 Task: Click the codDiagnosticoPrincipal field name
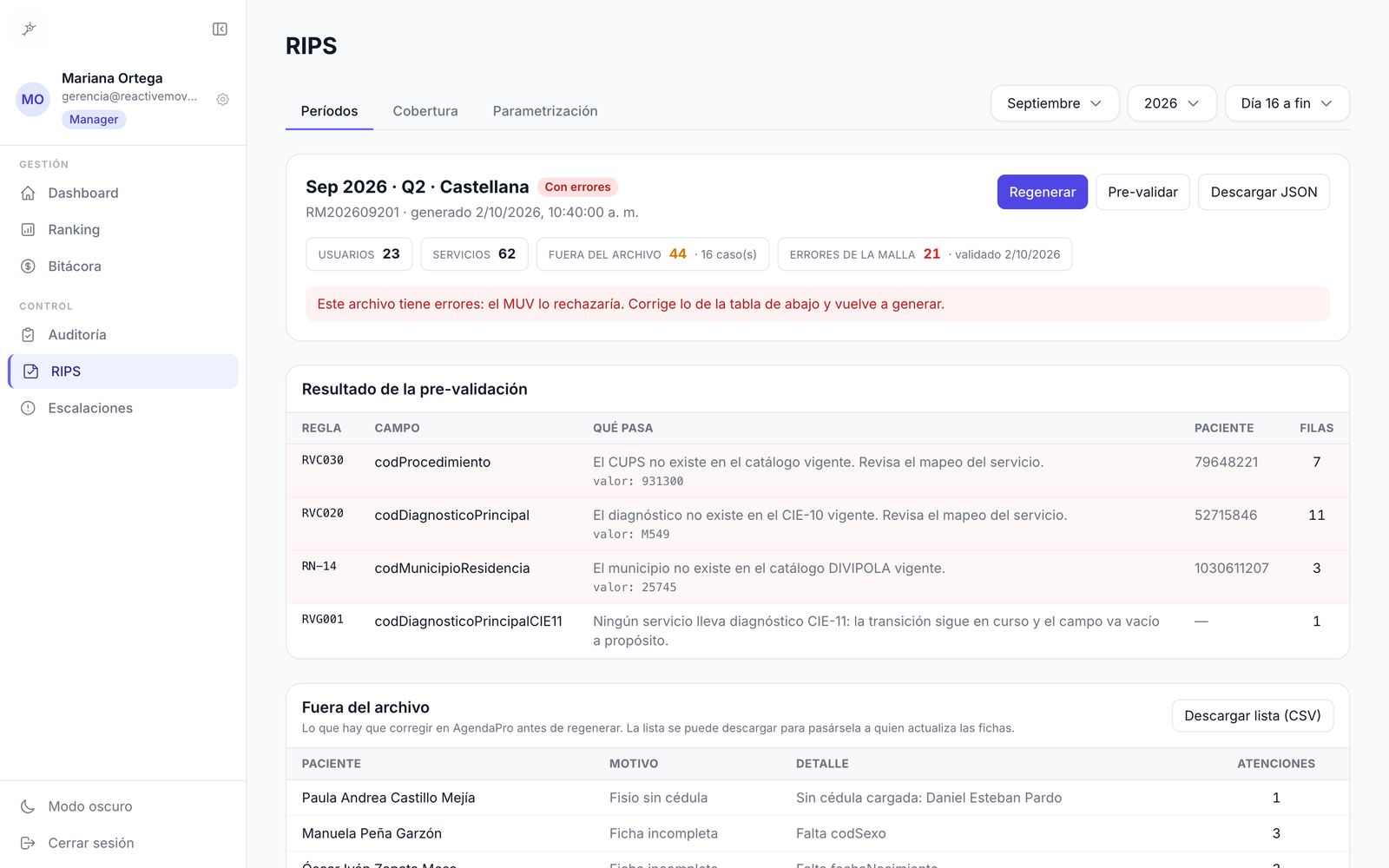click(x=452, y=515)
